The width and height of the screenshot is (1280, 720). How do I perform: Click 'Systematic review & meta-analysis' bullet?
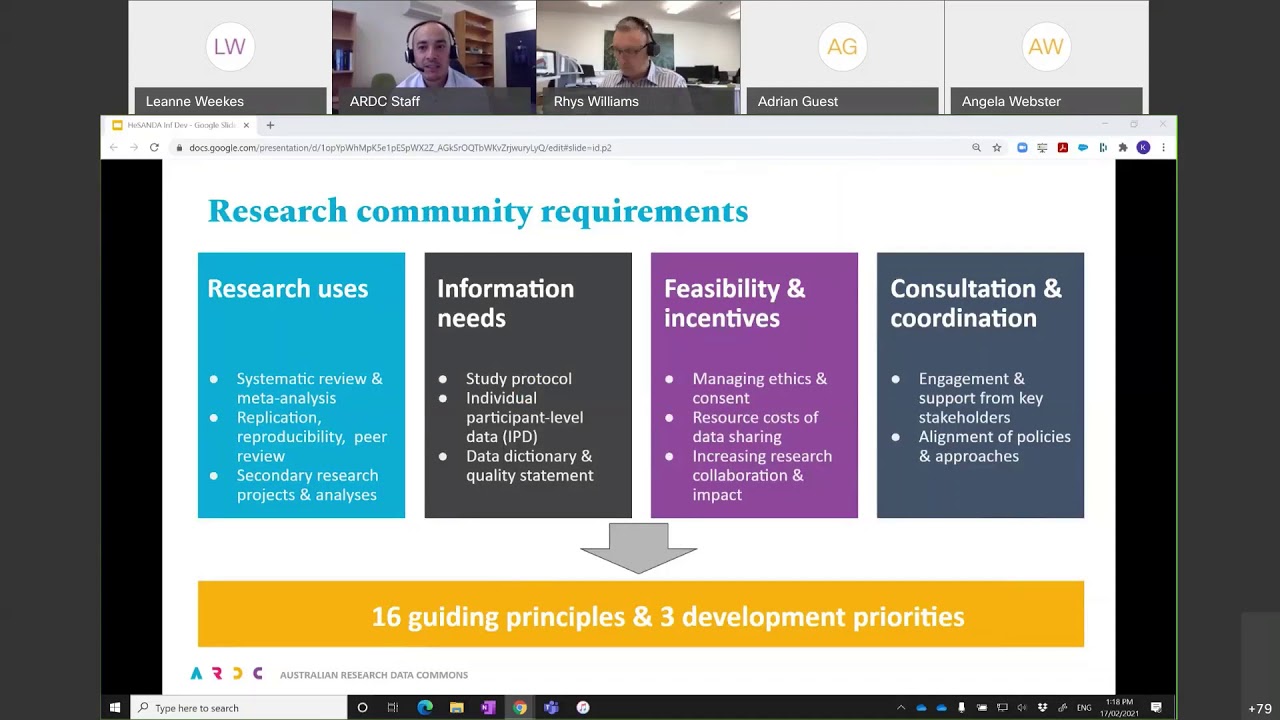(x=310, y=388)
